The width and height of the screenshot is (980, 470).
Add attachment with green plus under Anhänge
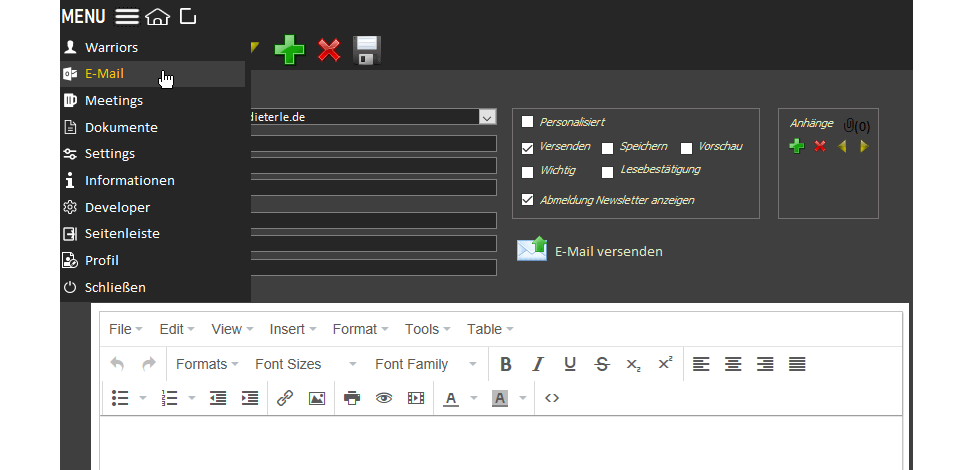click(796, 146)
